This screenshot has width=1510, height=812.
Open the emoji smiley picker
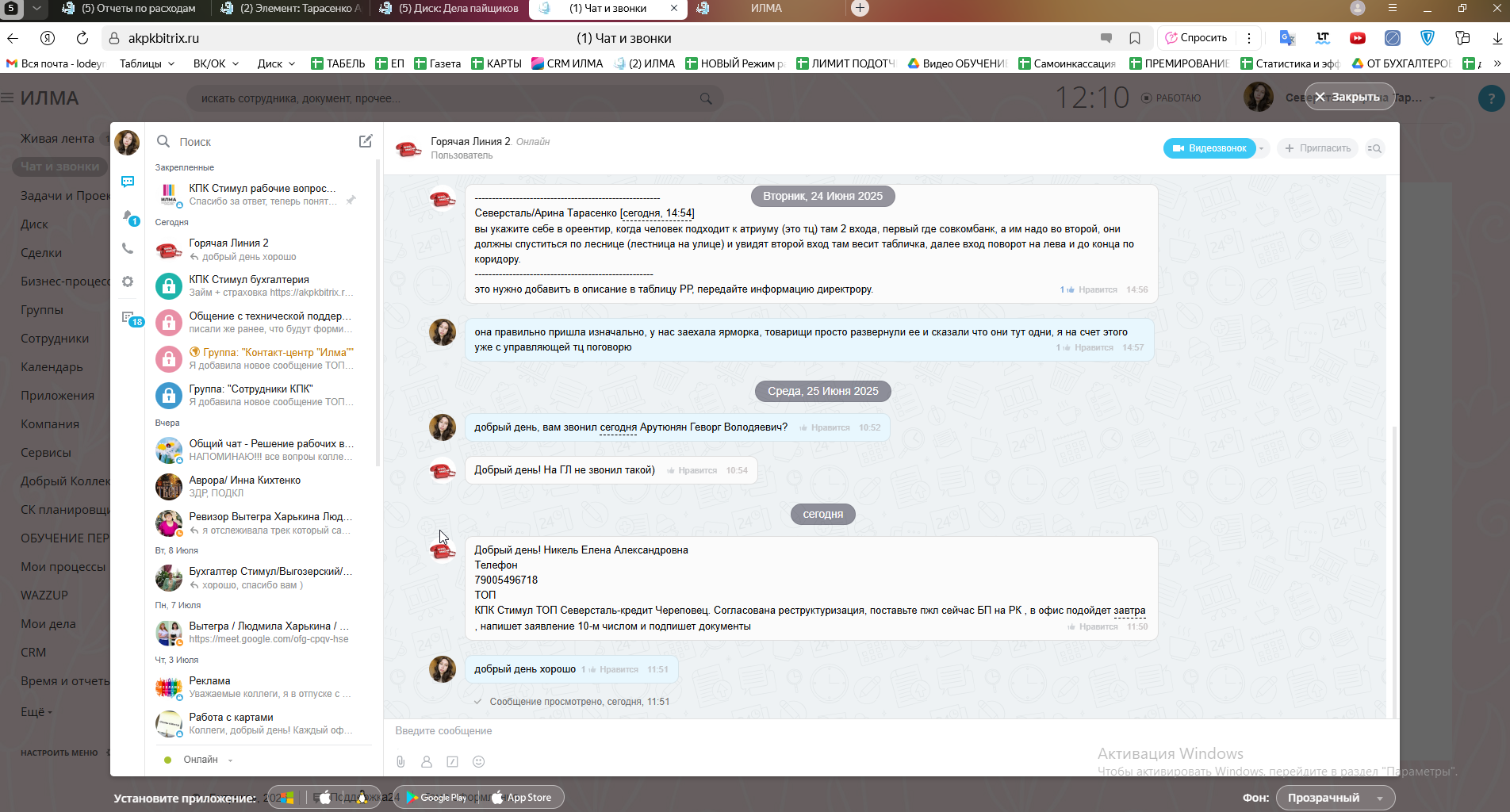(x=478, y=761)
